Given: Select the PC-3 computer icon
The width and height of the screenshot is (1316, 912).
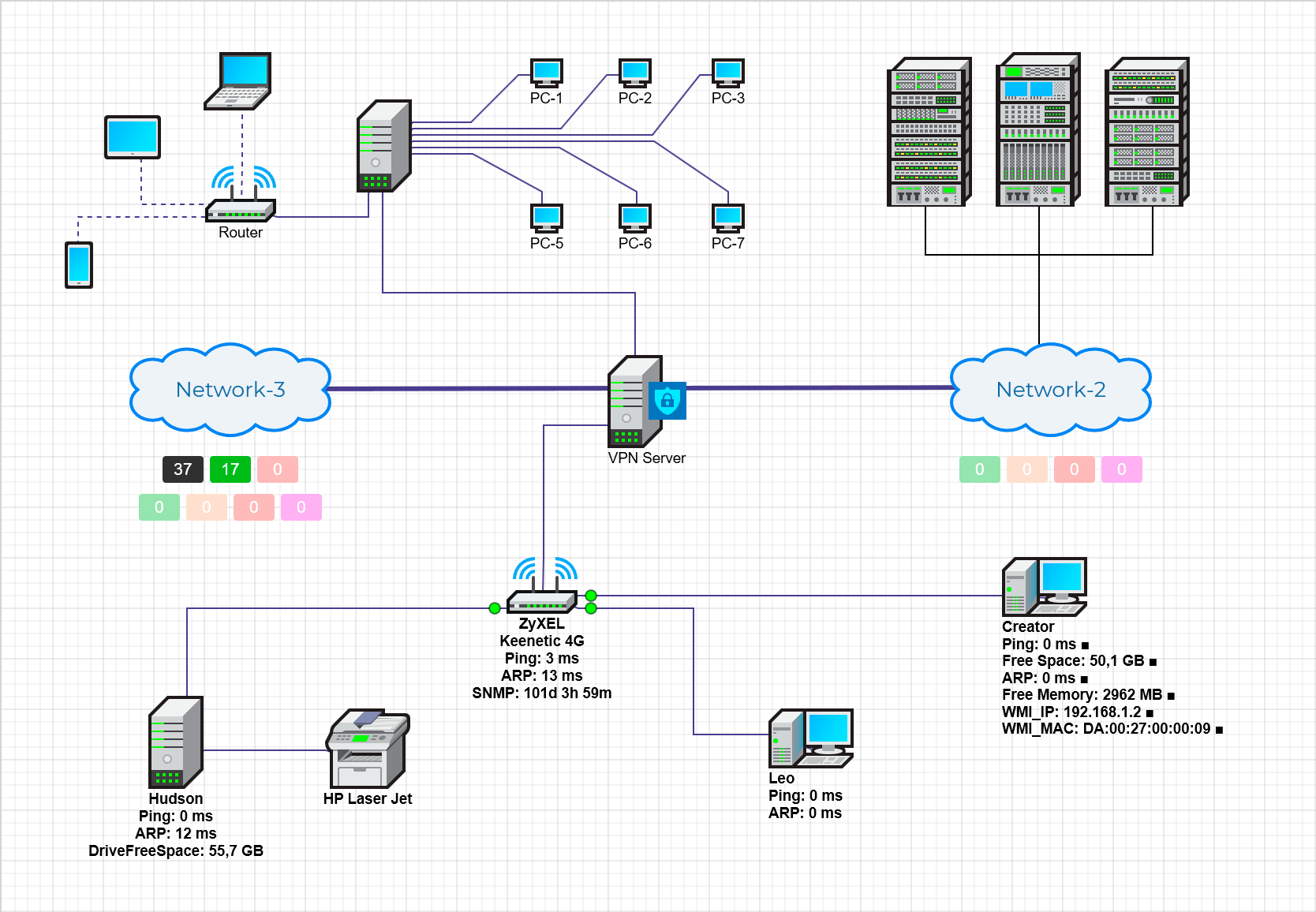Looking at the screenshot, I should click(728, 73).
